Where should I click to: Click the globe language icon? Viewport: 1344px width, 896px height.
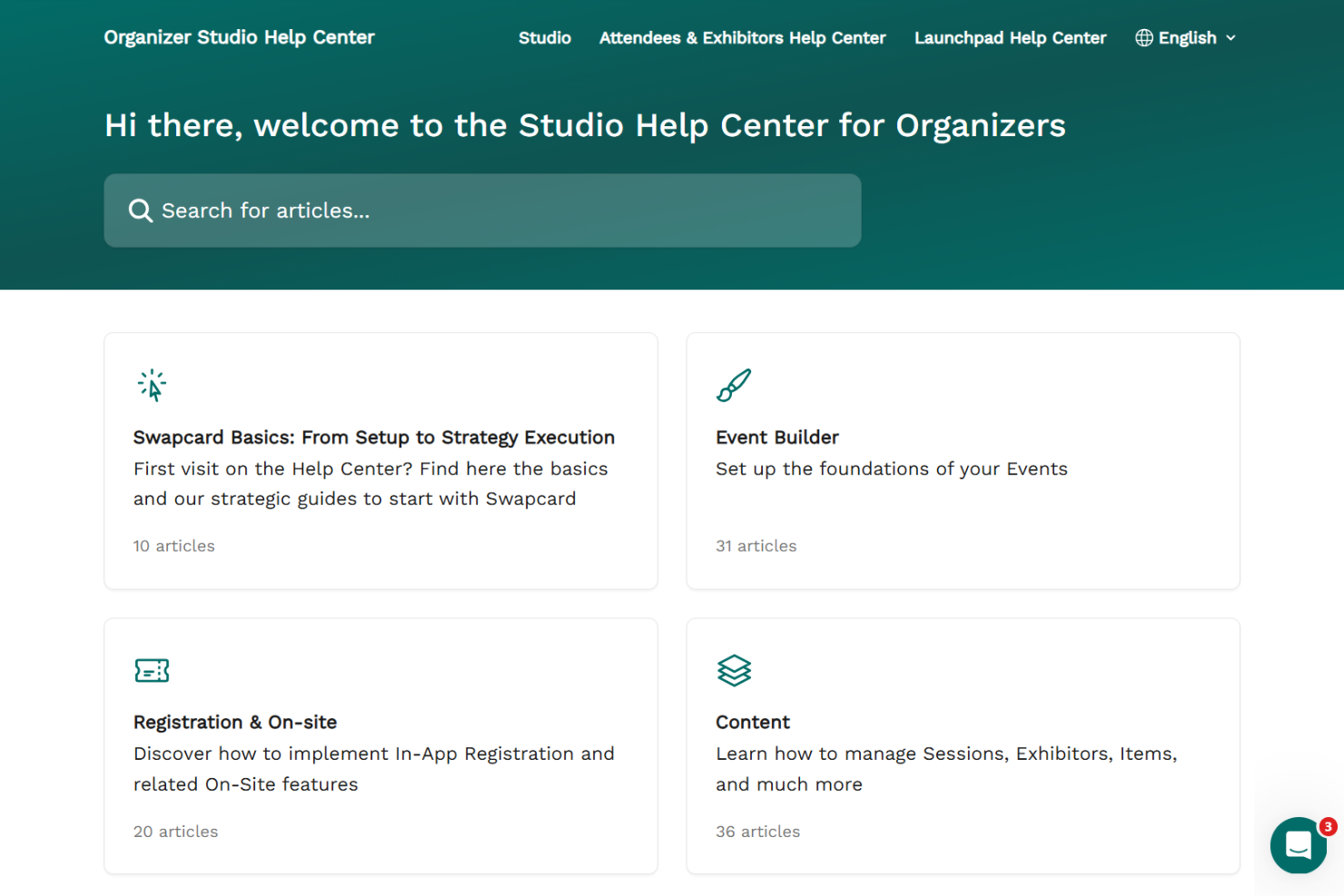[1144, 38]
